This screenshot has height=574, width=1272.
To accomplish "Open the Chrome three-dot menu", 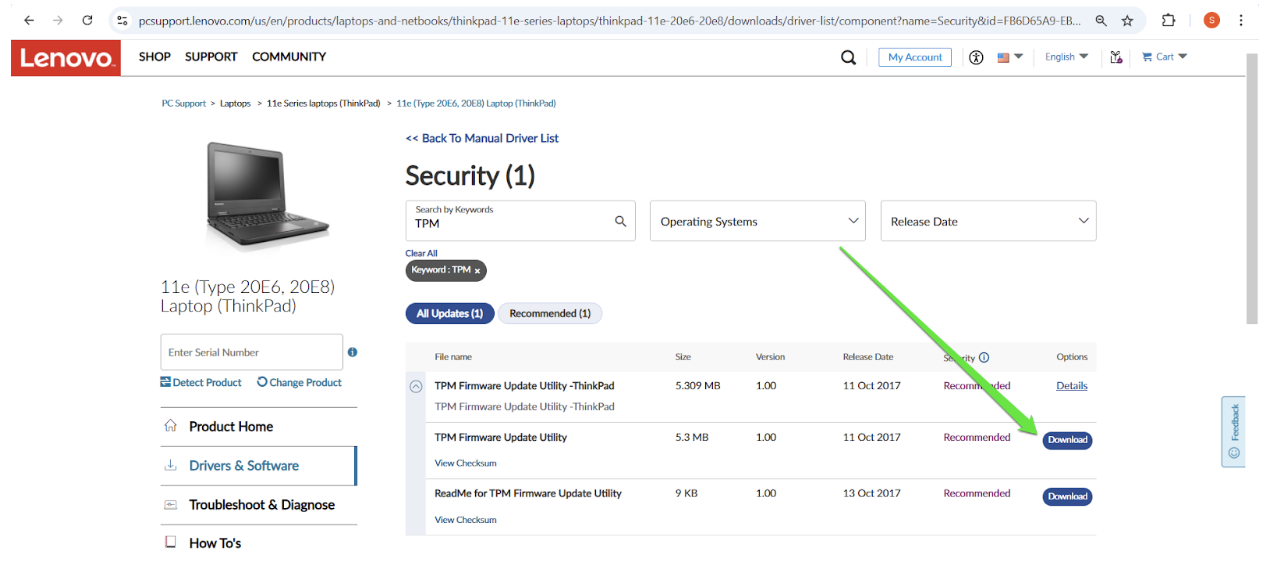I will click(x=1241, y=20).
